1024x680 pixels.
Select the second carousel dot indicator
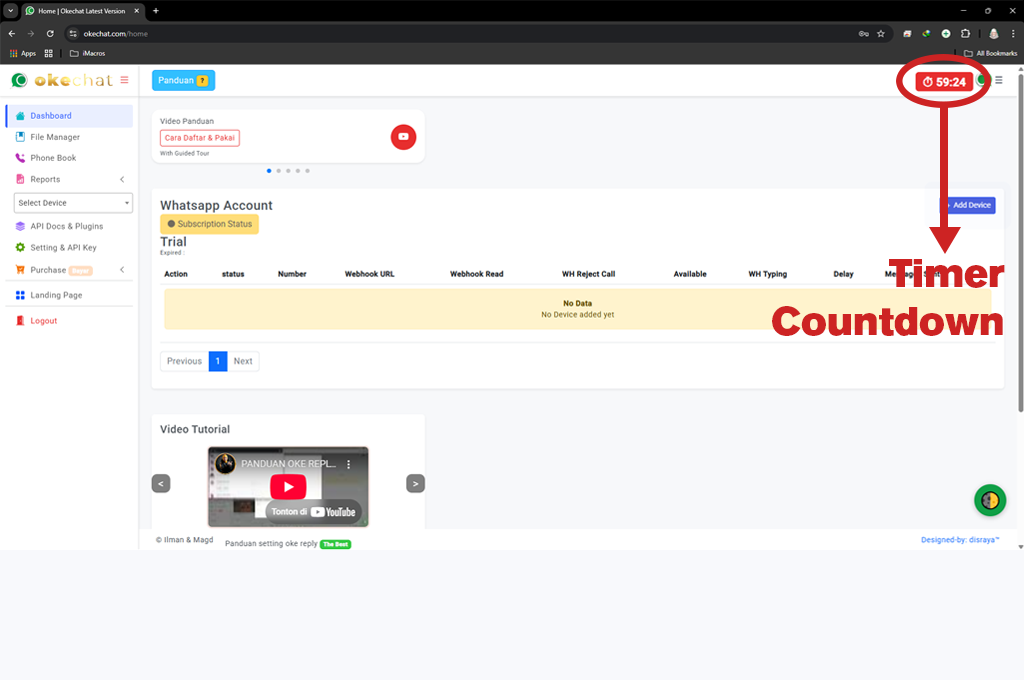pyautogui.click(x=278, y=171)
